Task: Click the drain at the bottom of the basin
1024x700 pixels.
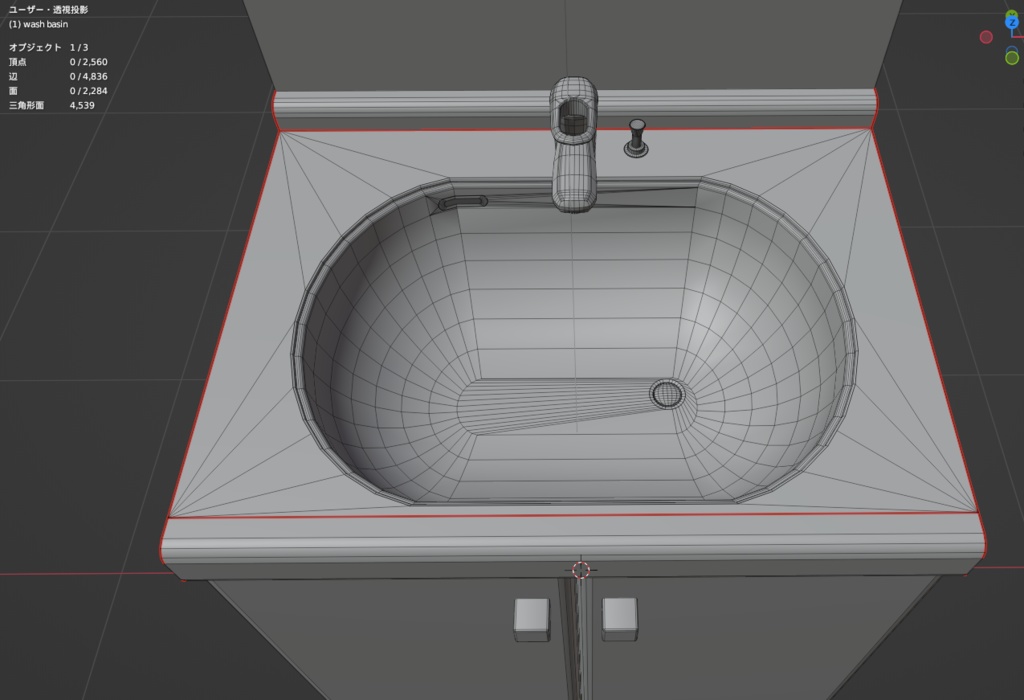Action: coord(666,396)
